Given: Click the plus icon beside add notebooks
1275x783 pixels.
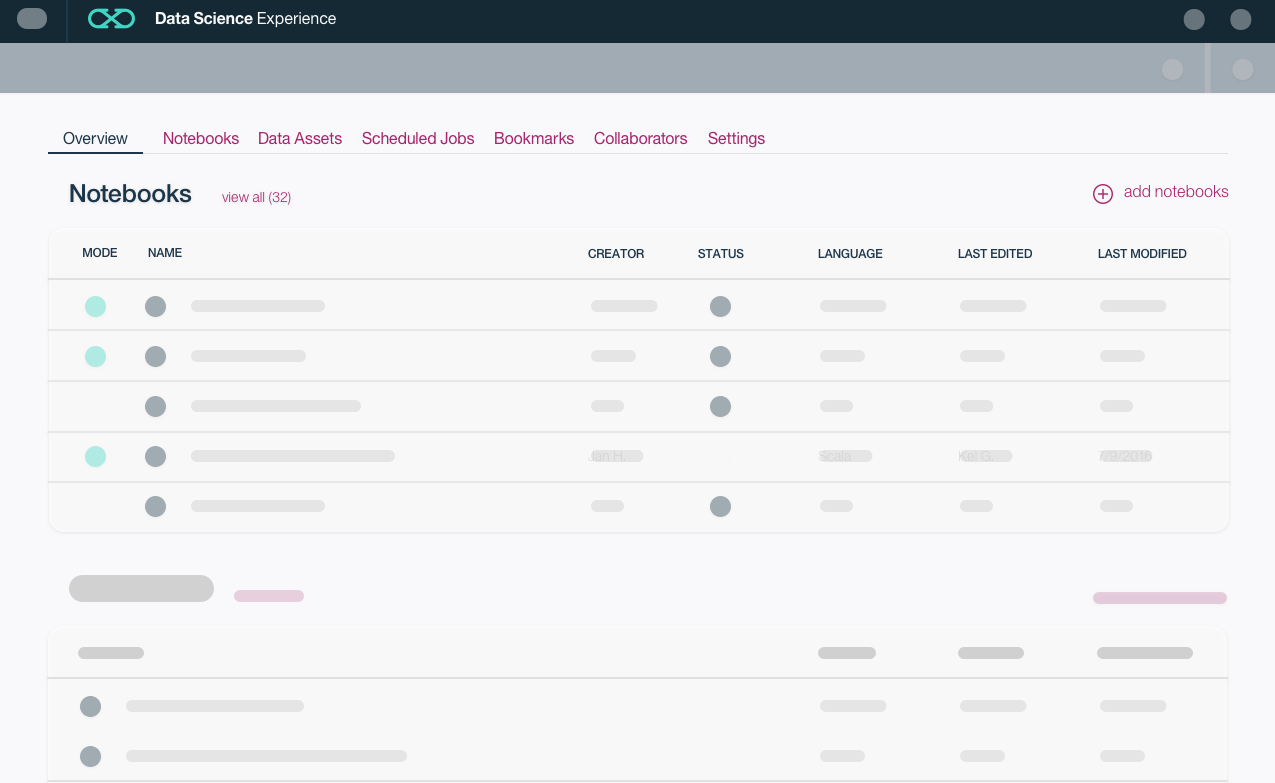Looking at the screenshot, I should [1102, 194].
